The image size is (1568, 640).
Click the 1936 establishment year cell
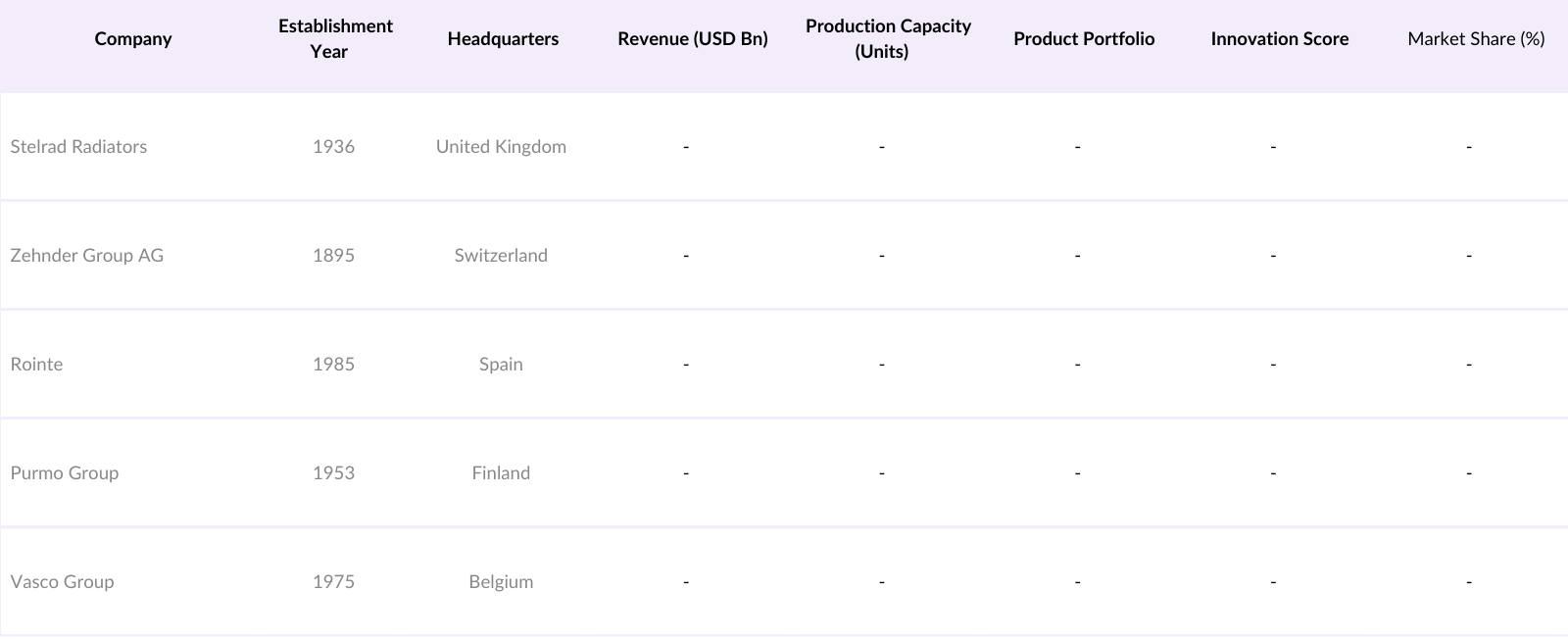(333, 147)
